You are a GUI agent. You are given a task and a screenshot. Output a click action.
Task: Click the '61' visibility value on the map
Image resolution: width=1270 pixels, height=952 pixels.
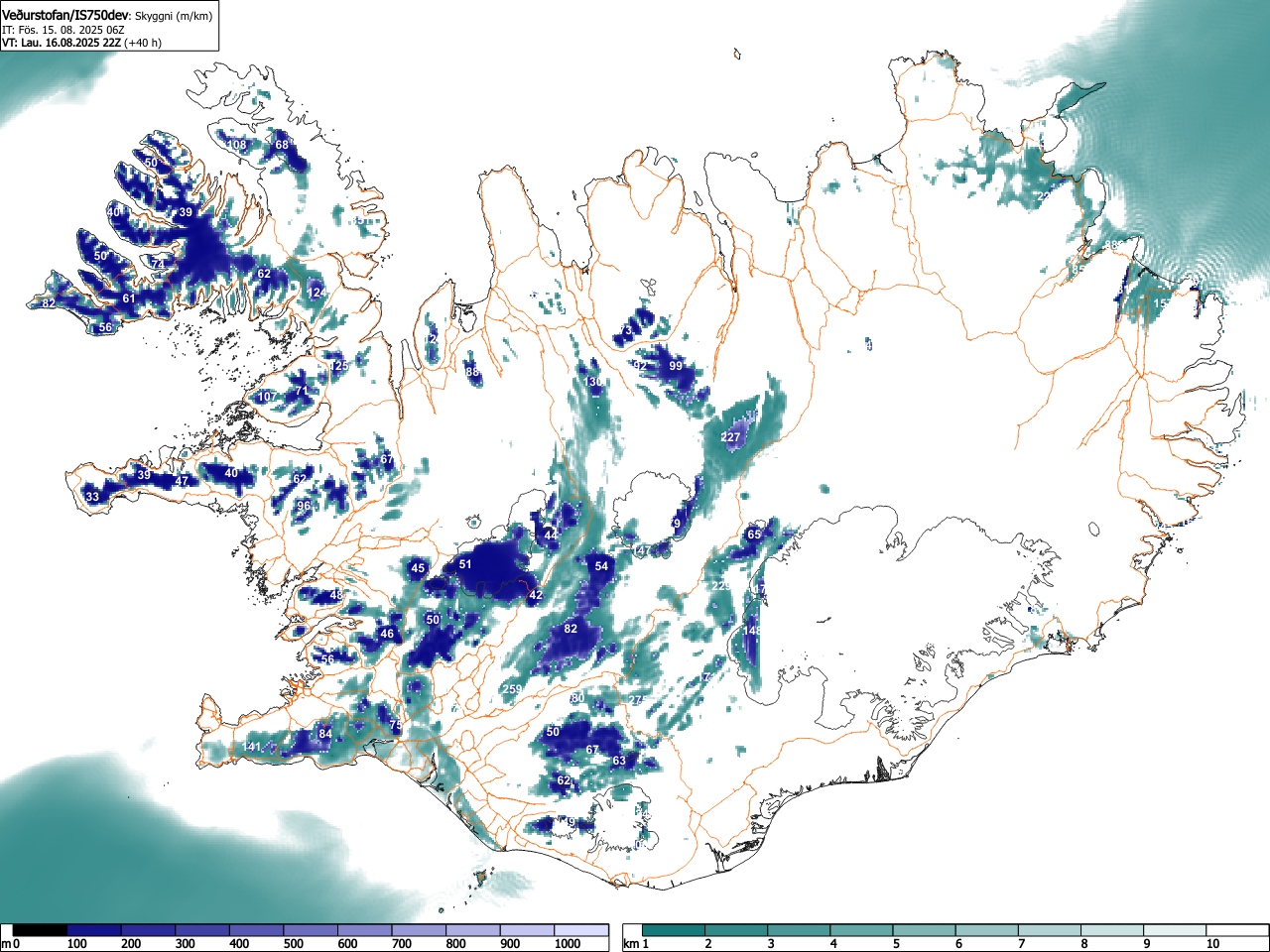click(129, 298)
